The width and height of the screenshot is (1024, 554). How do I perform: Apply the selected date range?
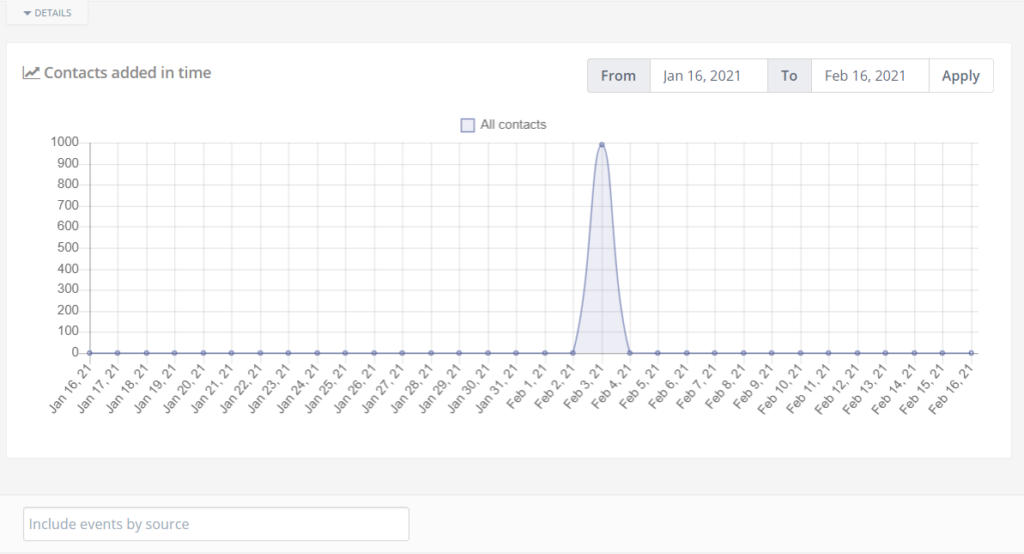(x=961, y=76)
